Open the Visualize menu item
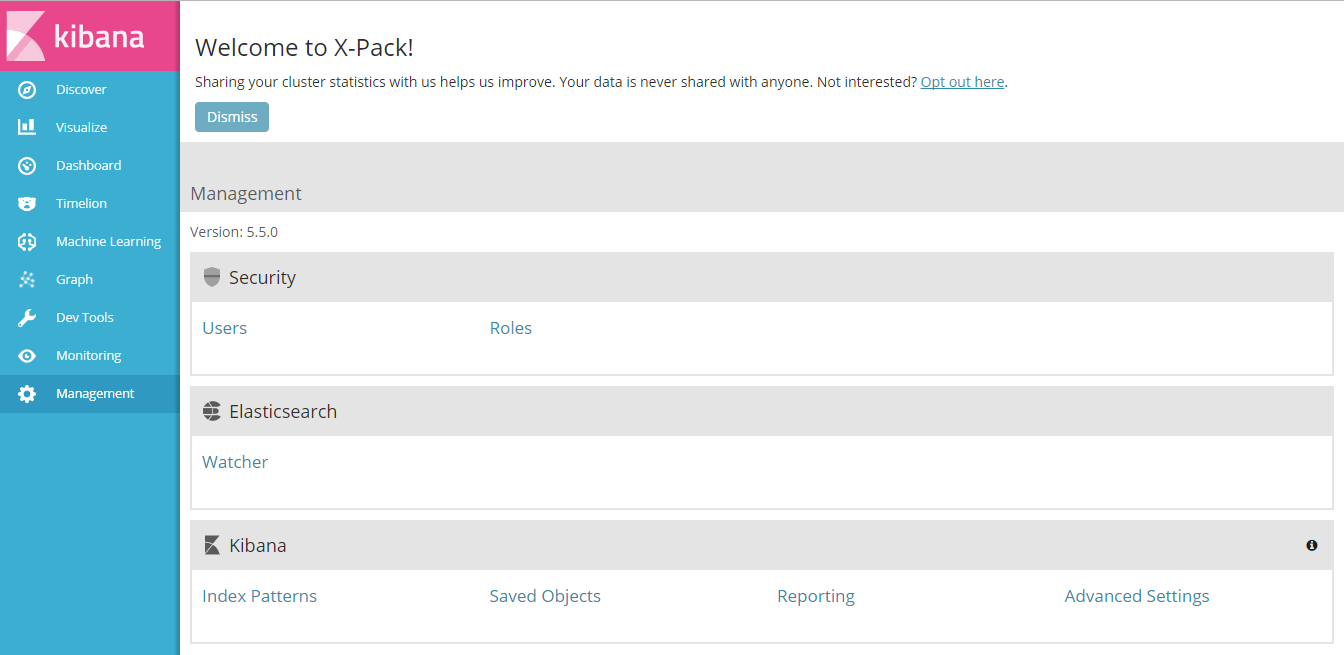 (x=90, y=127)
